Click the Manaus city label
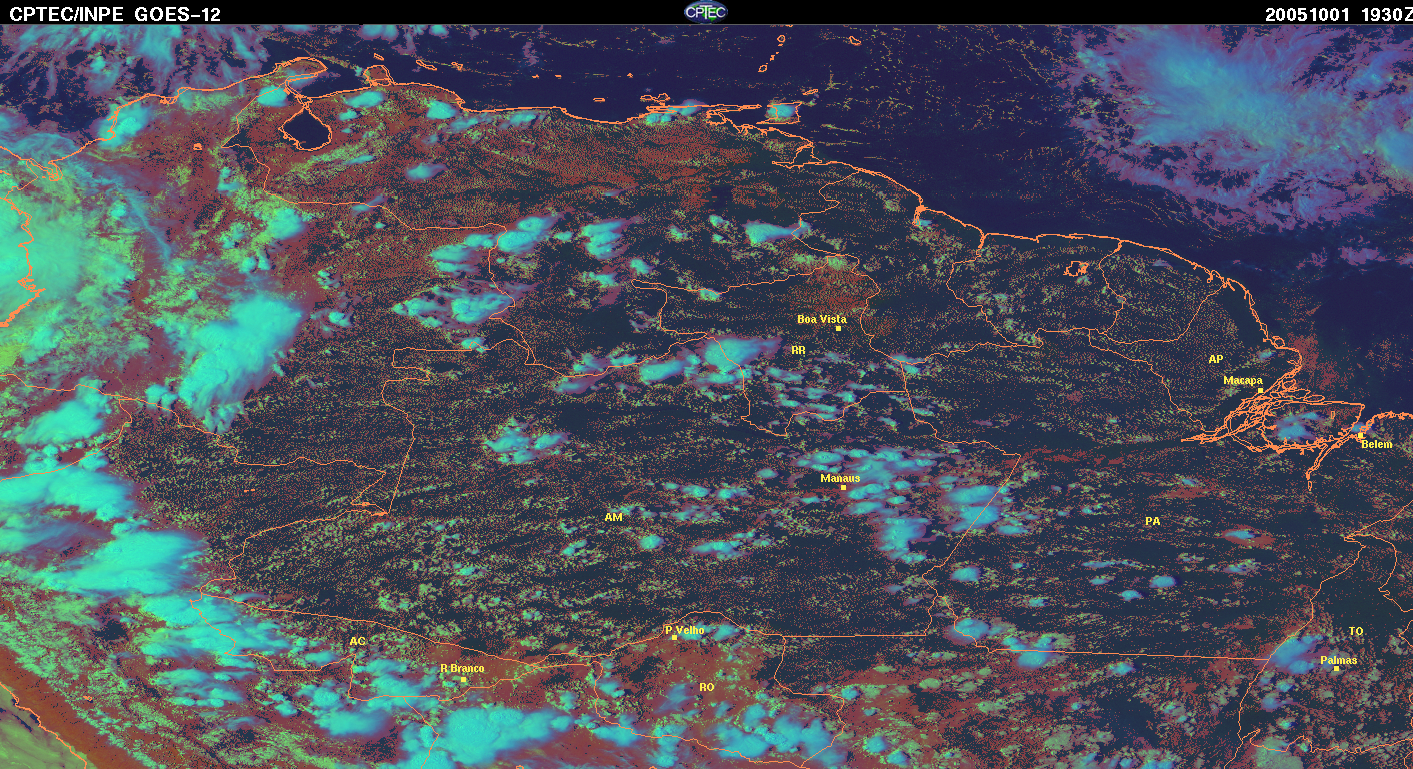This screenshot has width=1413, height=769. 840,478
